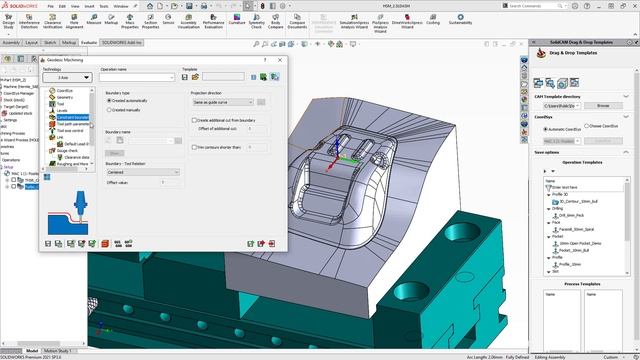This screenshot has height=360, width=640.
Task: Open the Design Study tool
Action: (x=9, y=21)
